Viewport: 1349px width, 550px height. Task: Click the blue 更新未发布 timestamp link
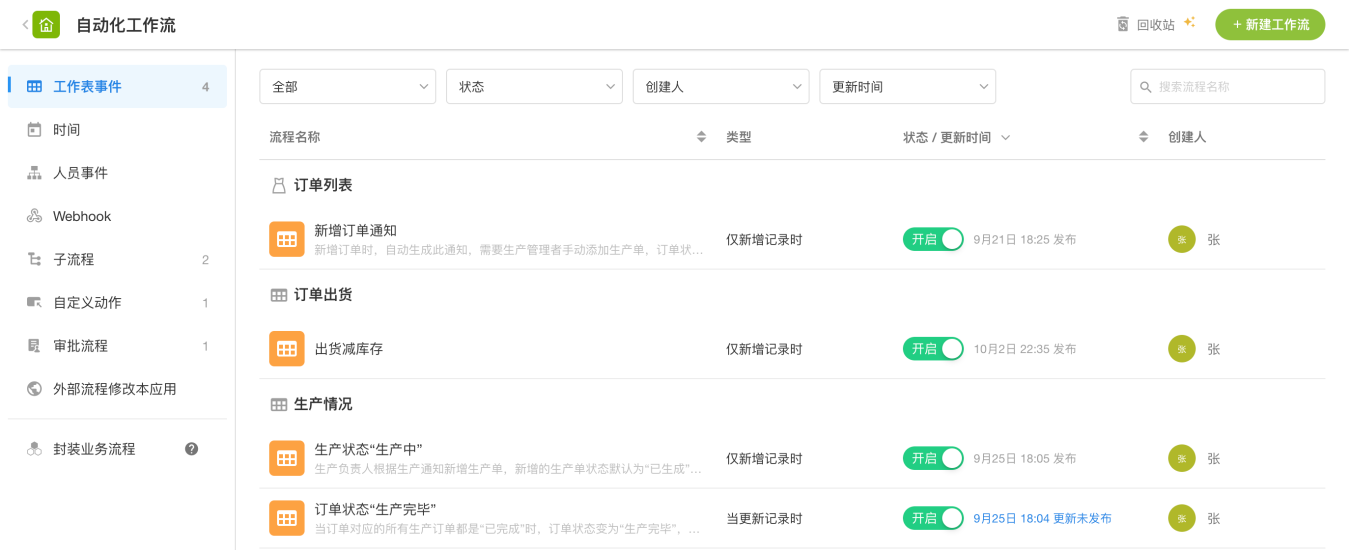pyautogui.click(x=1042, y=518)
